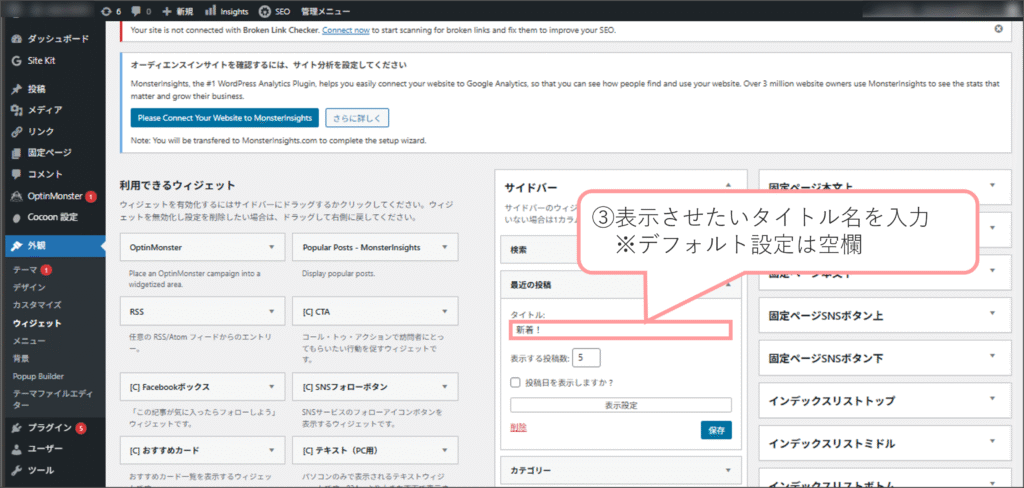Open Media library icon in sidebar

pos(17,110)
